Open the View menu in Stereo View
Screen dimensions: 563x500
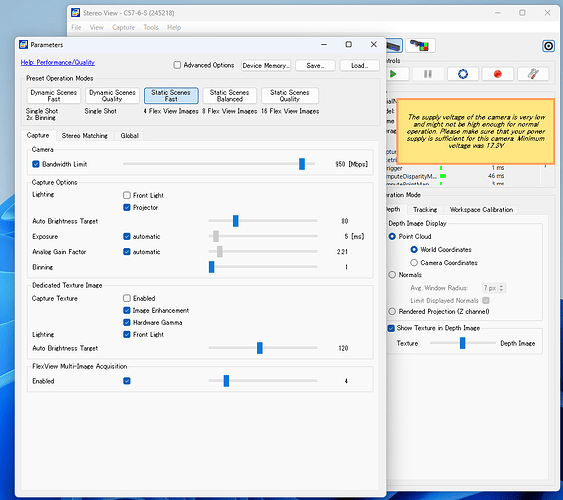[x=97, y=28]
